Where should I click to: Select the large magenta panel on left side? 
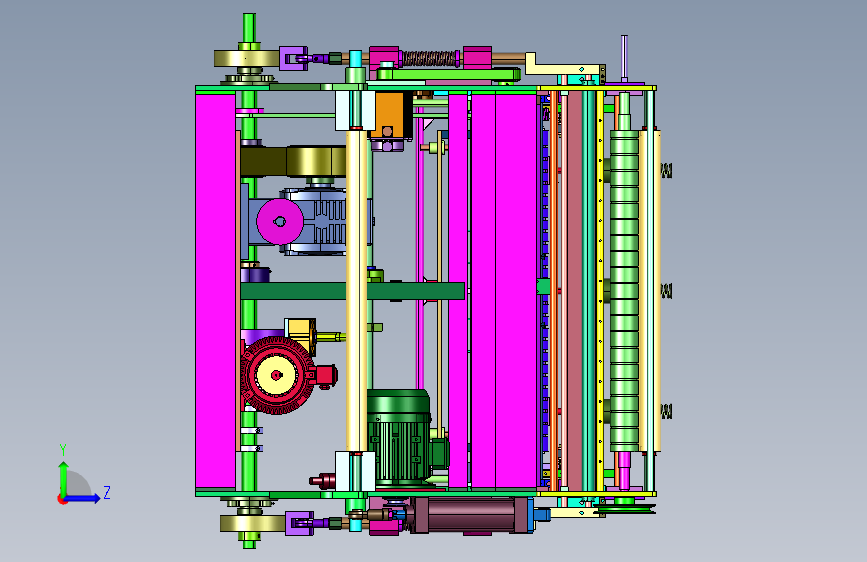(216, 291)
